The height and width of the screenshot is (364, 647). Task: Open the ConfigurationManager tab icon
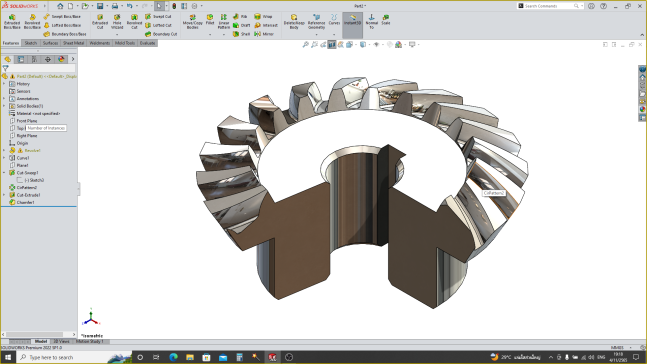tap(34, 59)
